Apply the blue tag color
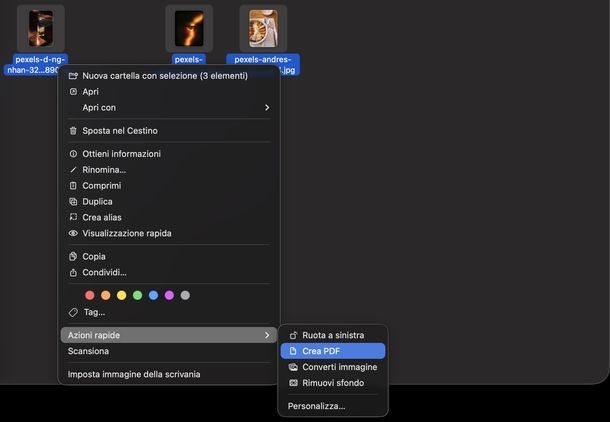This screenshot has height=422, width=610. tap(154, 295)
